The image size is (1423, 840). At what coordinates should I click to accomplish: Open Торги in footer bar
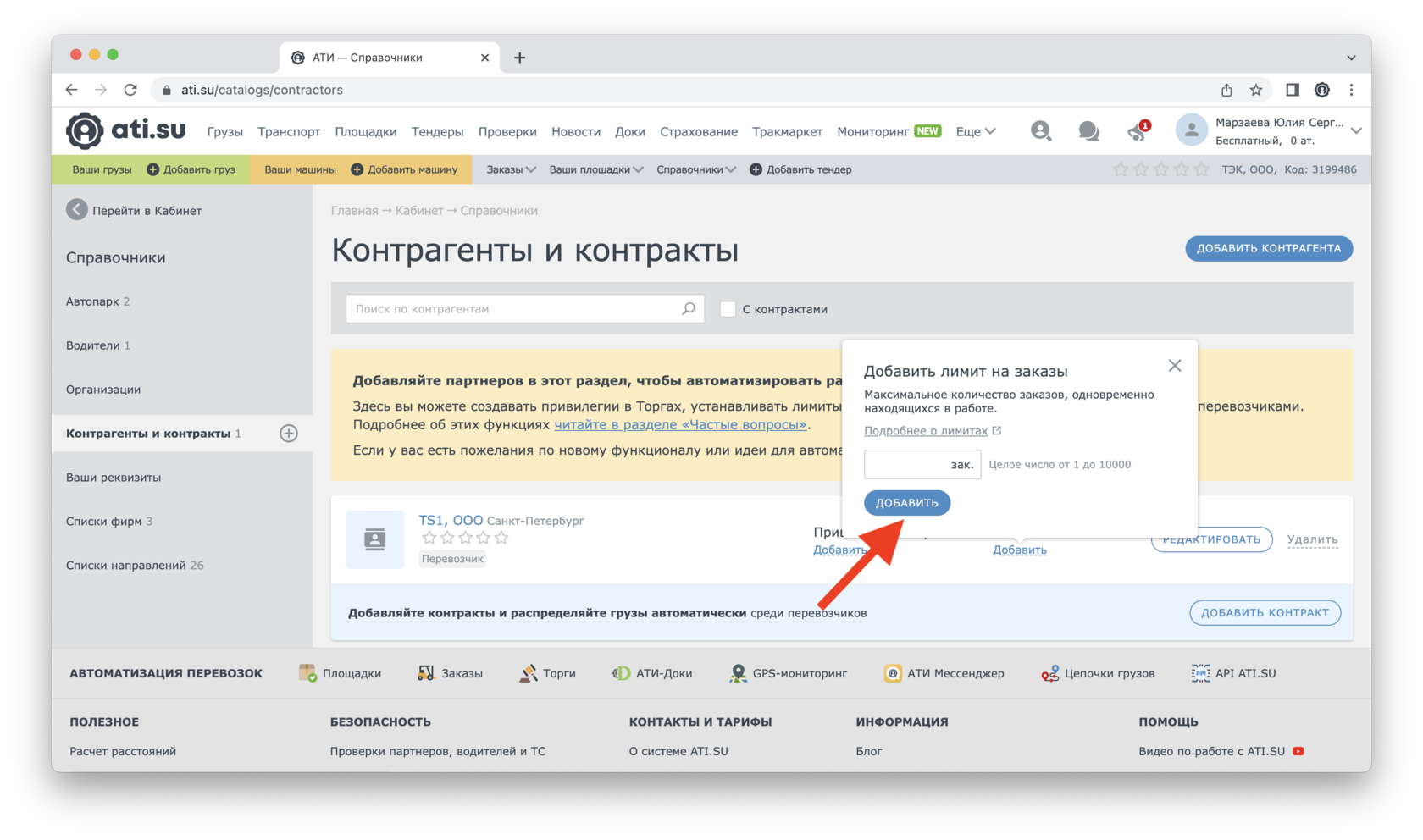click(x=547, y=673)
